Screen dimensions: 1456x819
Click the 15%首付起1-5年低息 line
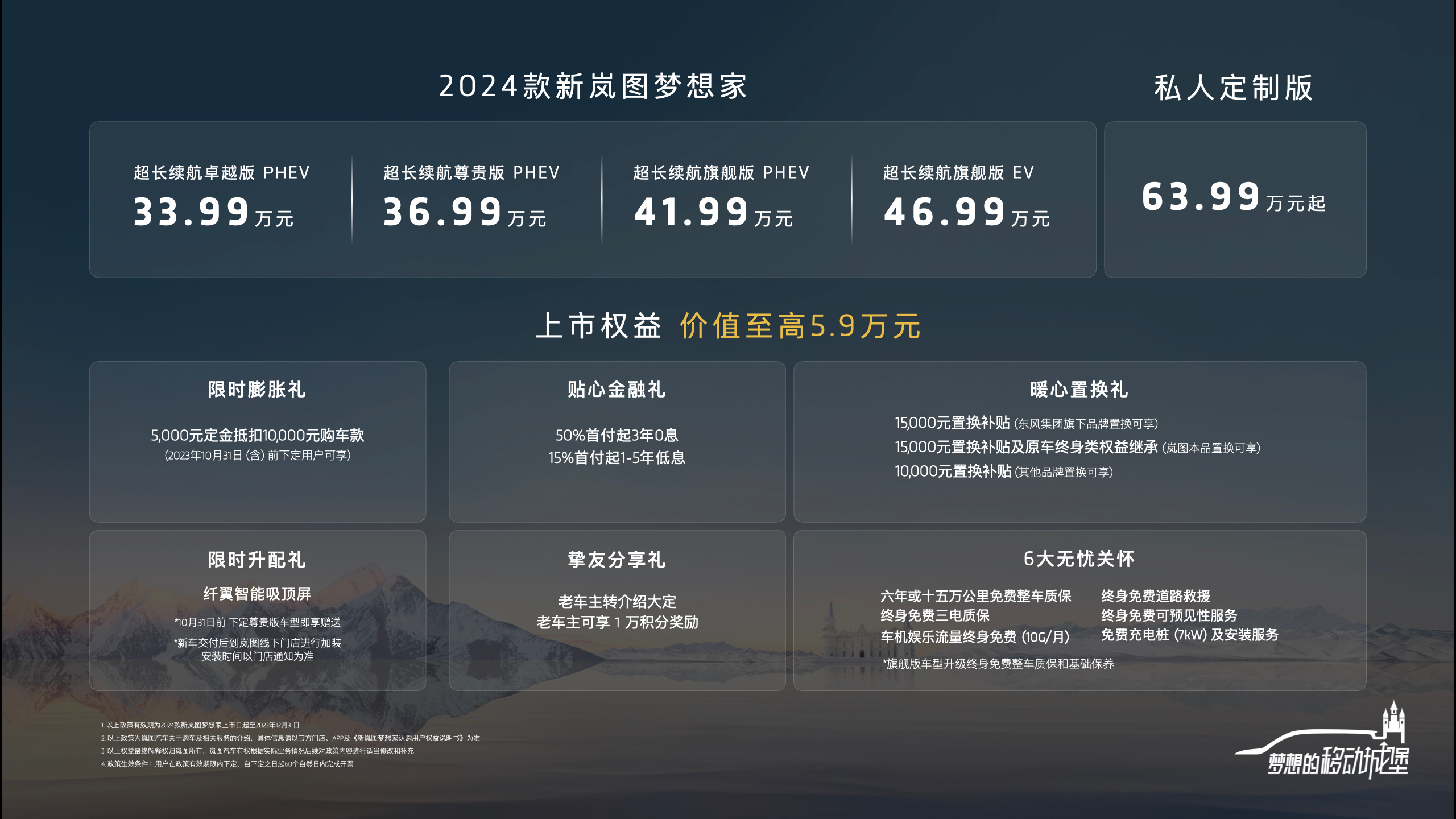click(617, 457)
